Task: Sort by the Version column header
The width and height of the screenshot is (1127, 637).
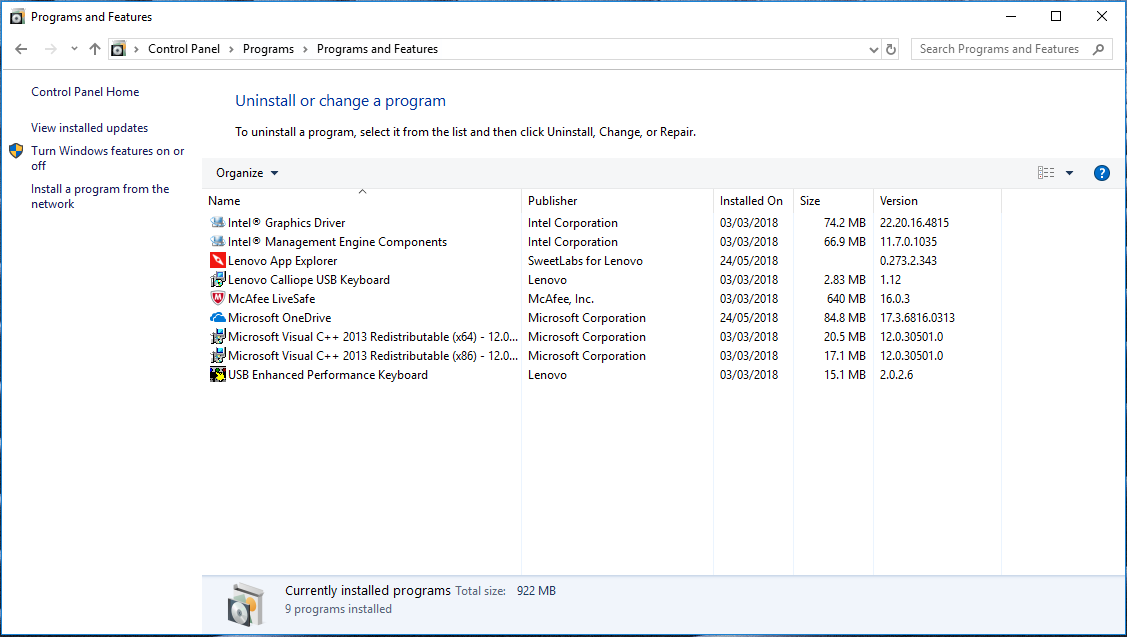Action: point(937,201)
